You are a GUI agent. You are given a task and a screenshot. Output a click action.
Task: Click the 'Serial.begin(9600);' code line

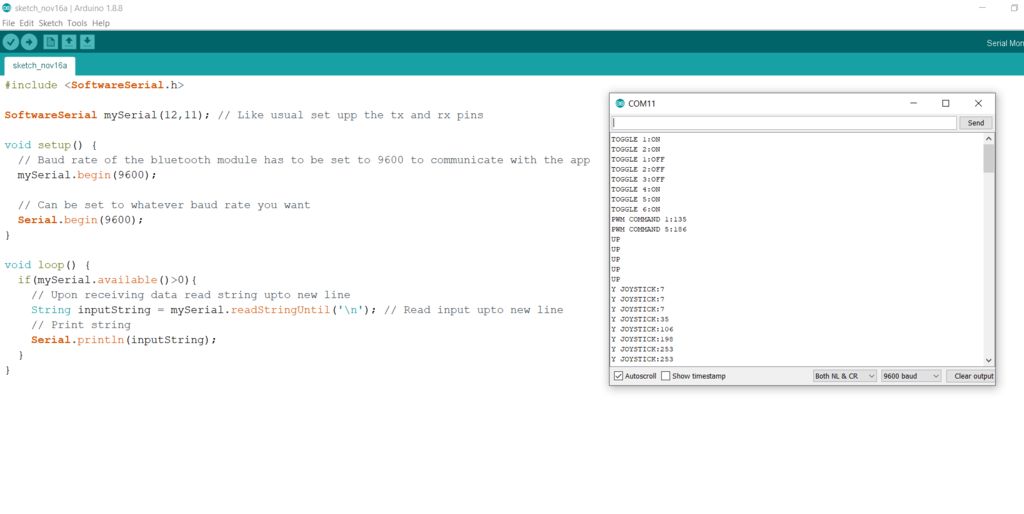point(80,220)
